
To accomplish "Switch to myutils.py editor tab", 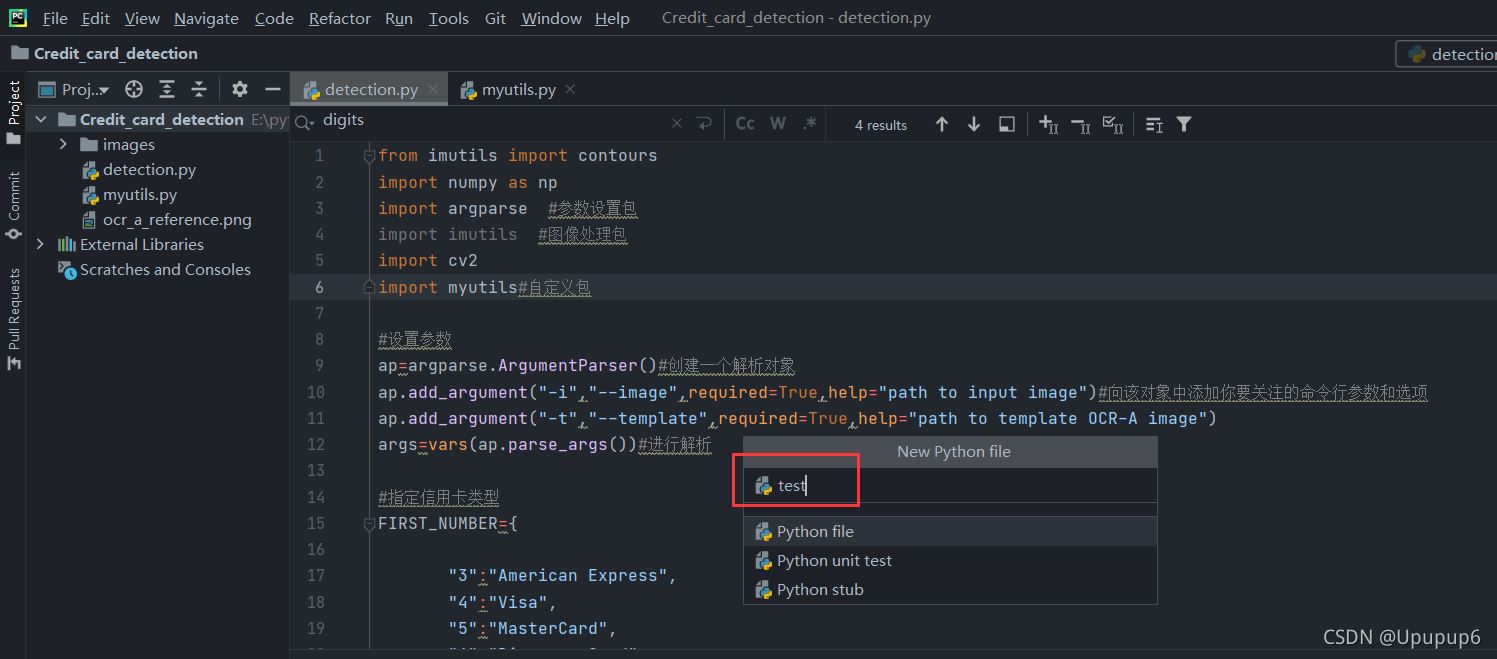I will tap(518, 89).
